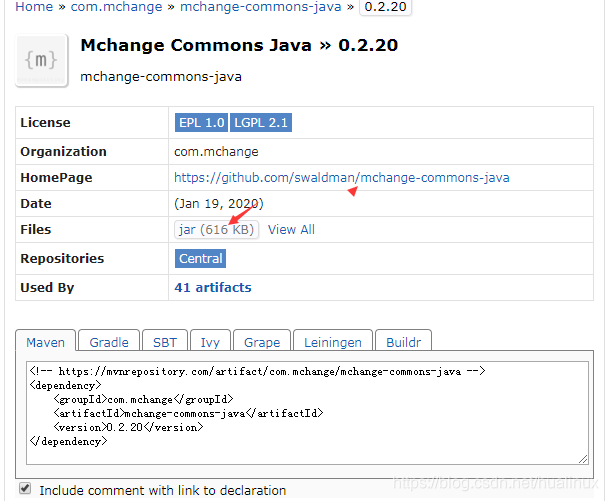Click the Mchange Commons Java » 0.2.20 heading

(x=239, y=45)
